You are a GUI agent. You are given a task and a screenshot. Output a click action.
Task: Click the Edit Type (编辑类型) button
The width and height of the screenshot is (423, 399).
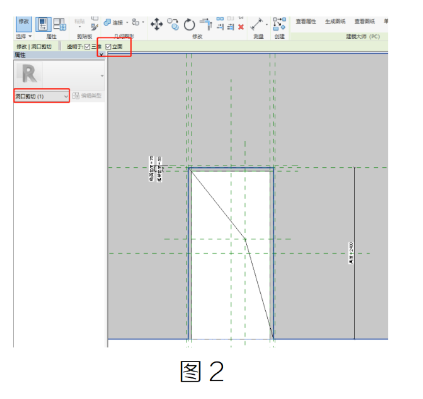click(87, 96)
